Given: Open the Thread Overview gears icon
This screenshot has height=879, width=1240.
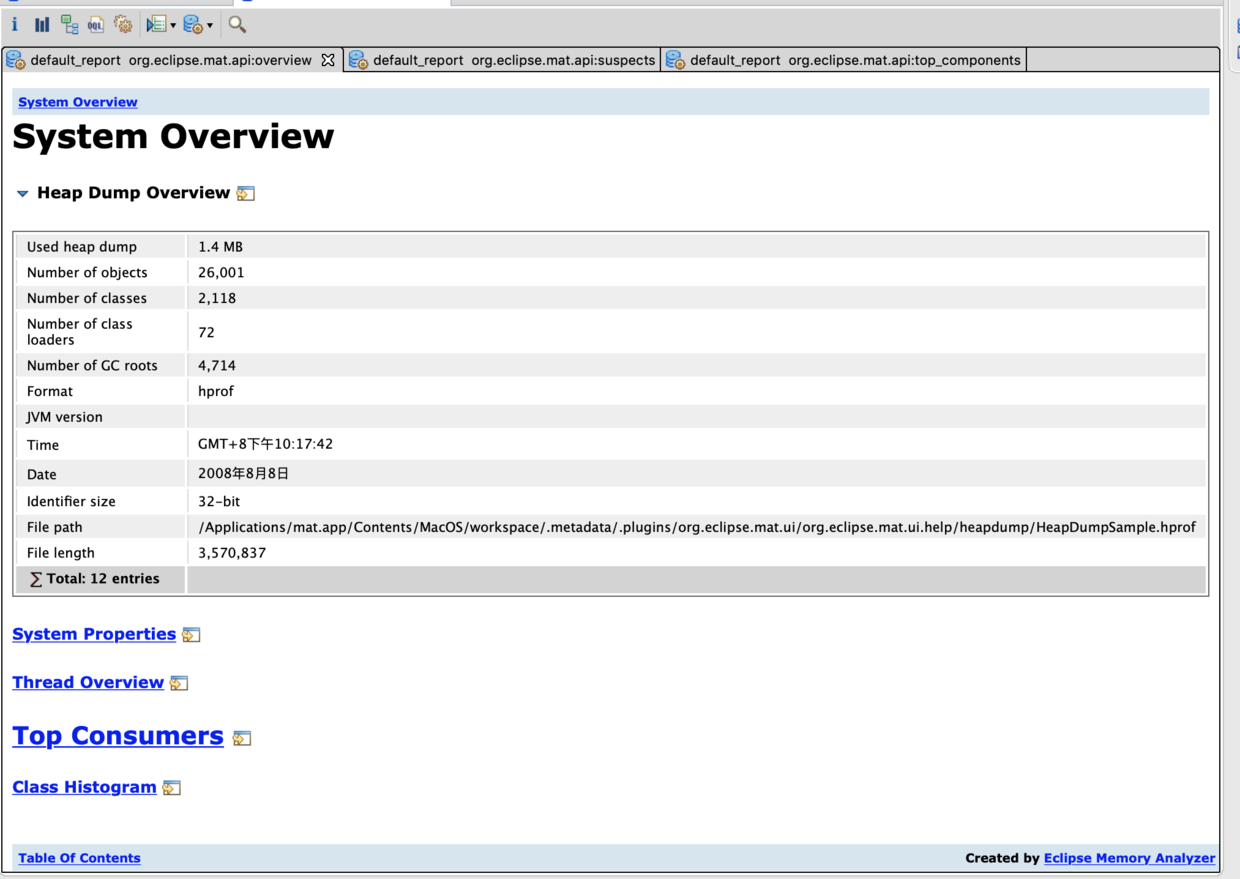Looking at the screenshot, I should click(123, 24).
